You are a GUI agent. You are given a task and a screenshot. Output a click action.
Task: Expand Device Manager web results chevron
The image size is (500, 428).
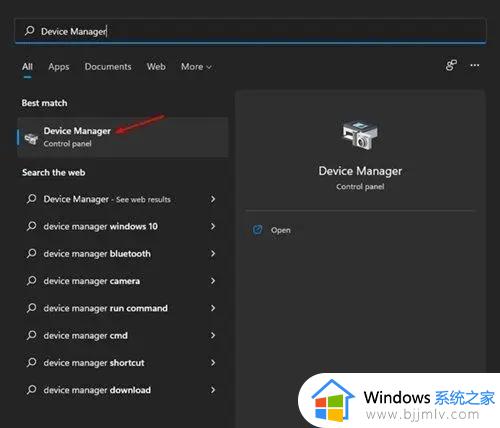click(213, 199)
